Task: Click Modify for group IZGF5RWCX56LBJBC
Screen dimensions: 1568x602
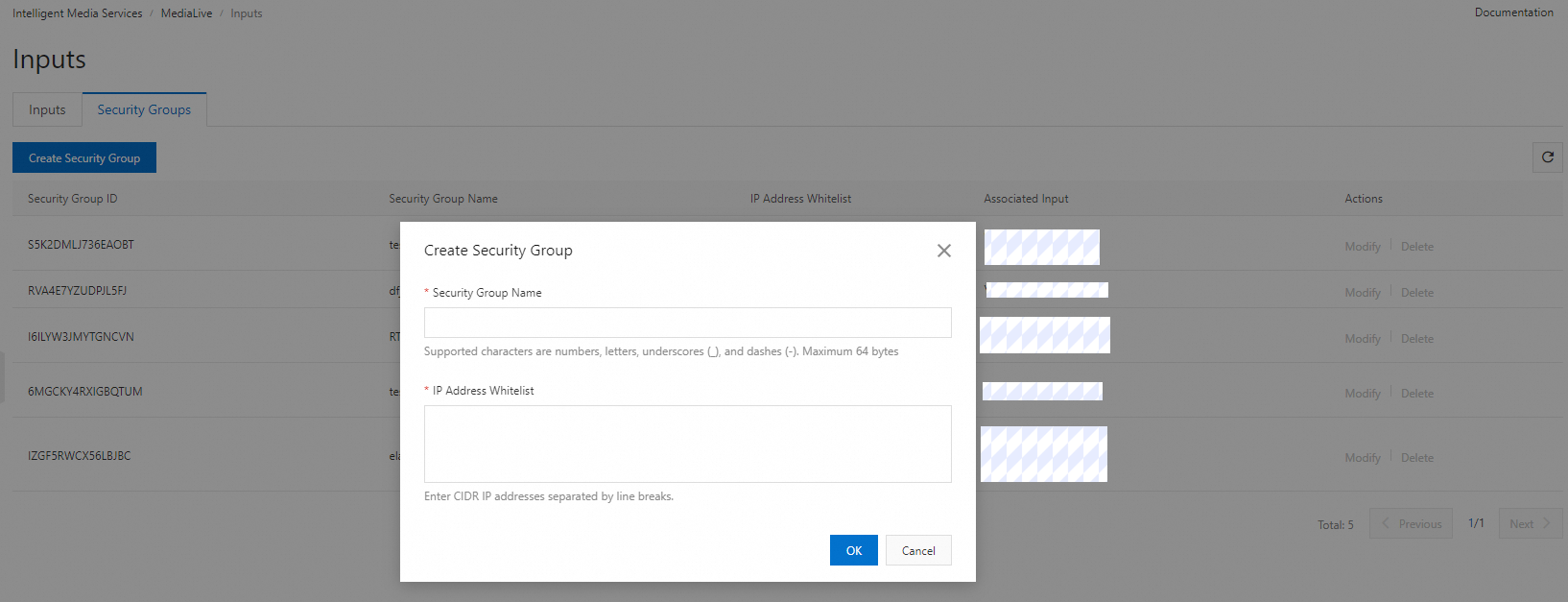Action: 1362,458
